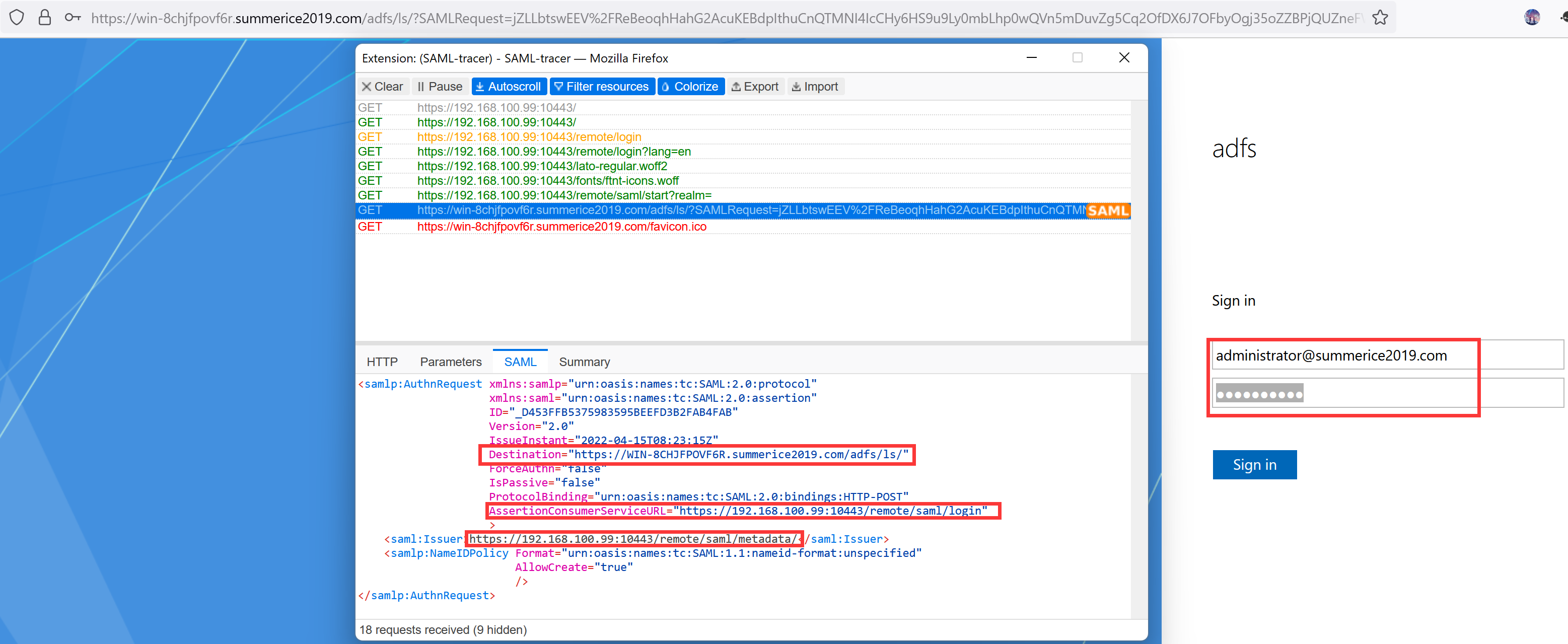Click the padlock site security icon

point(44,18)
